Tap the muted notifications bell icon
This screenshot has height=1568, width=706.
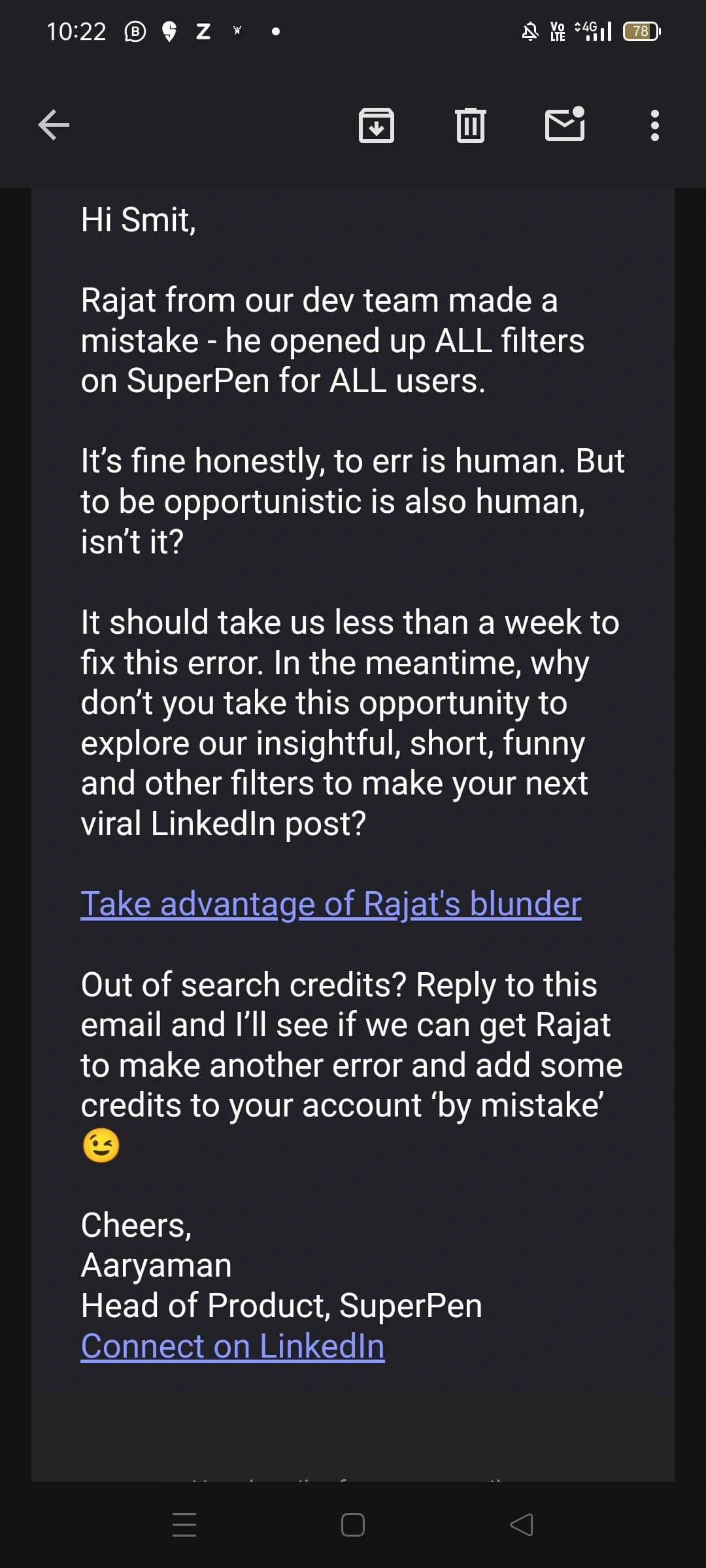(x=530, y=31)
